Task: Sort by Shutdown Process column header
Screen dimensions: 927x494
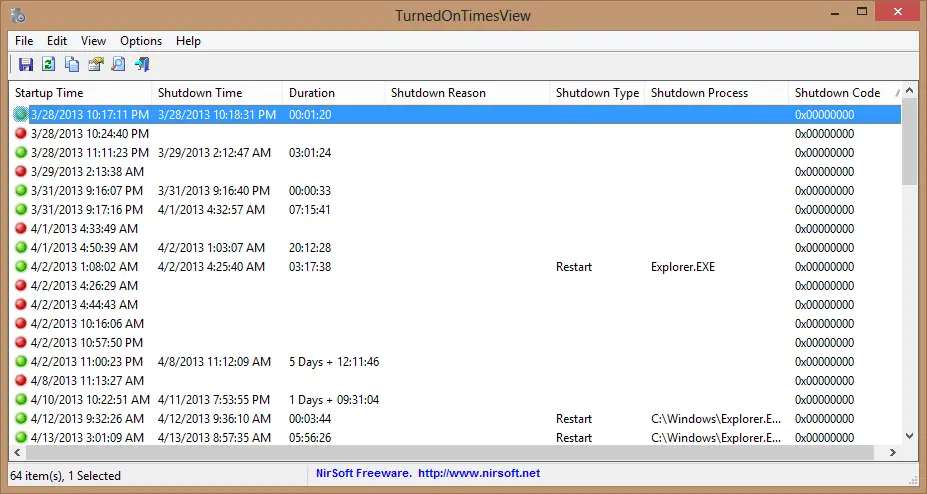Action: (x=717, y=93)
